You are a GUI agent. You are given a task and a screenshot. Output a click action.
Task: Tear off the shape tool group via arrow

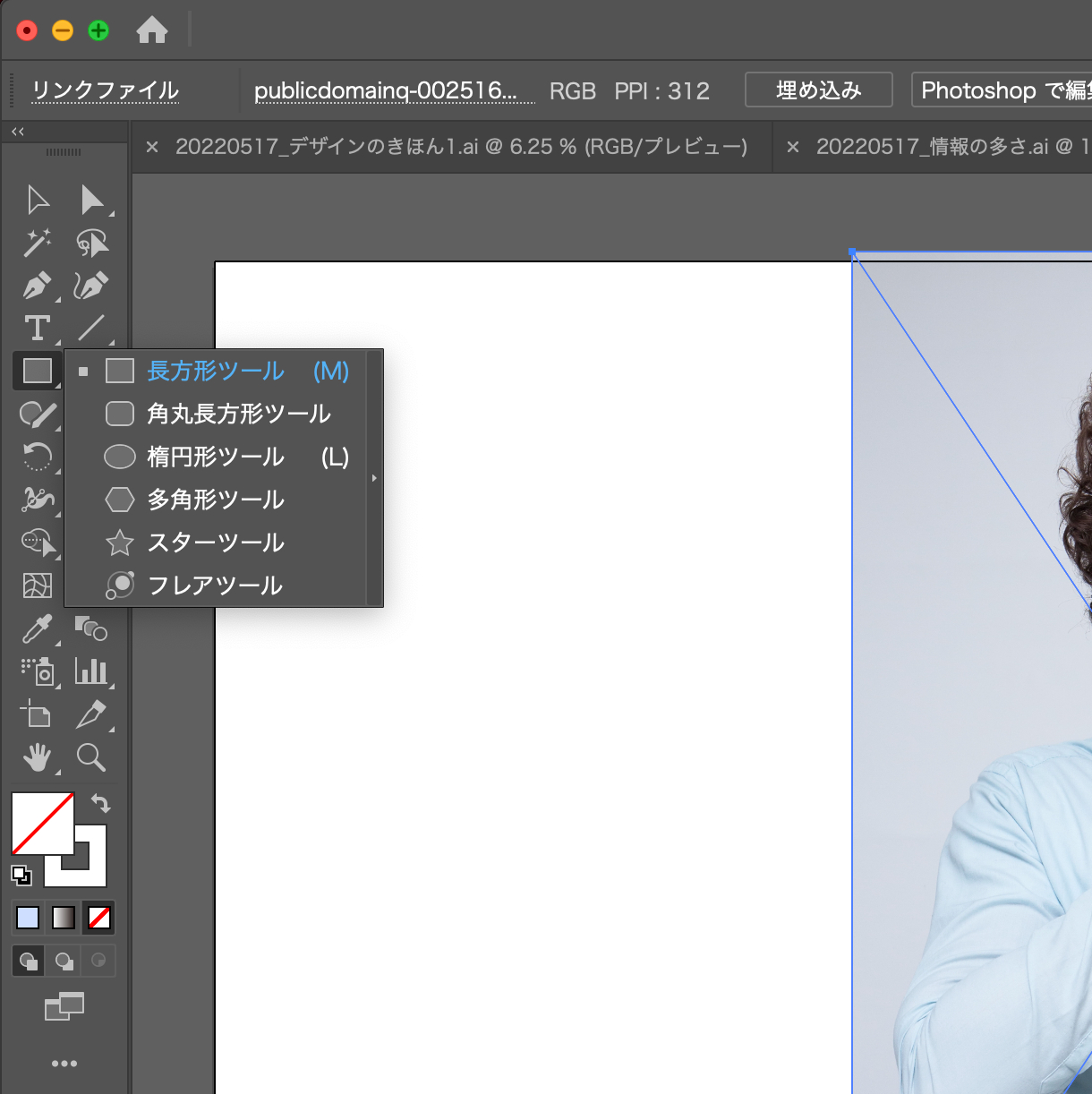coord(374,477)
